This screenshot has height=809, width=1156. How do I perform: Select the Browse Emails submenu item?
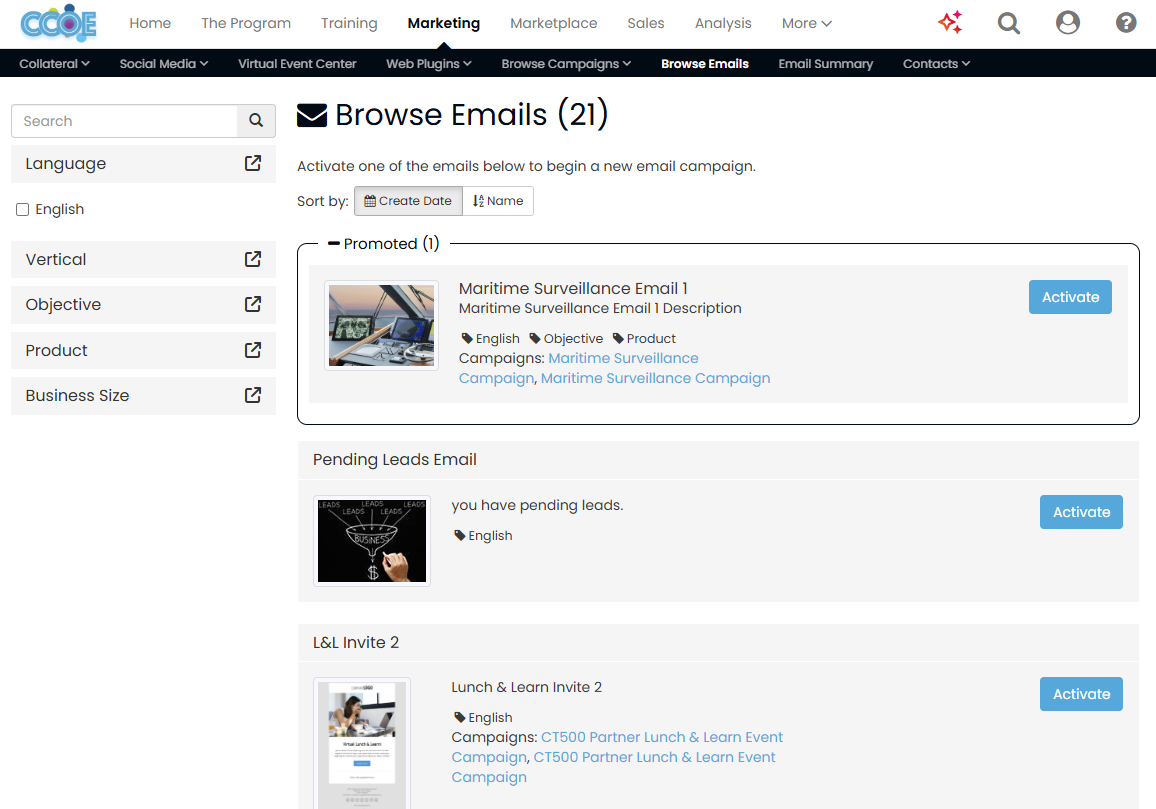click(x=705, y=63)
